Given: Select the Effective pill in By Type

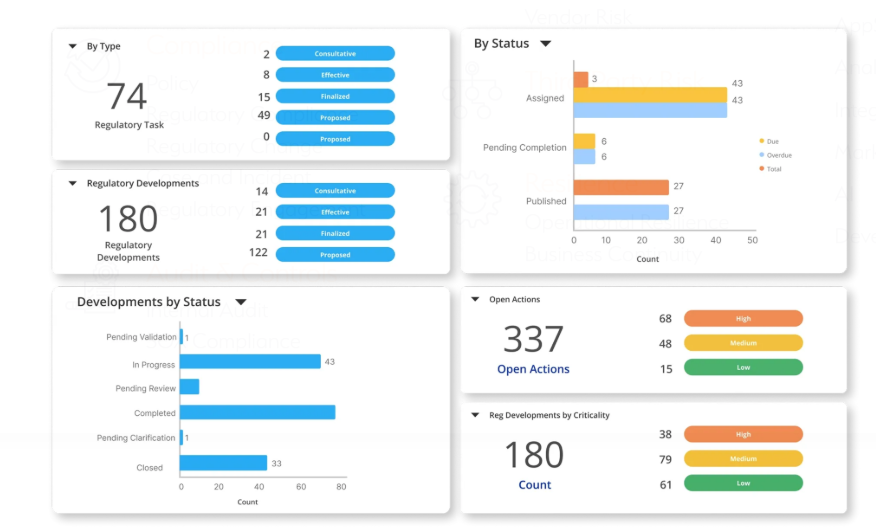Looking at the screenshot, I should coord(335,75).
